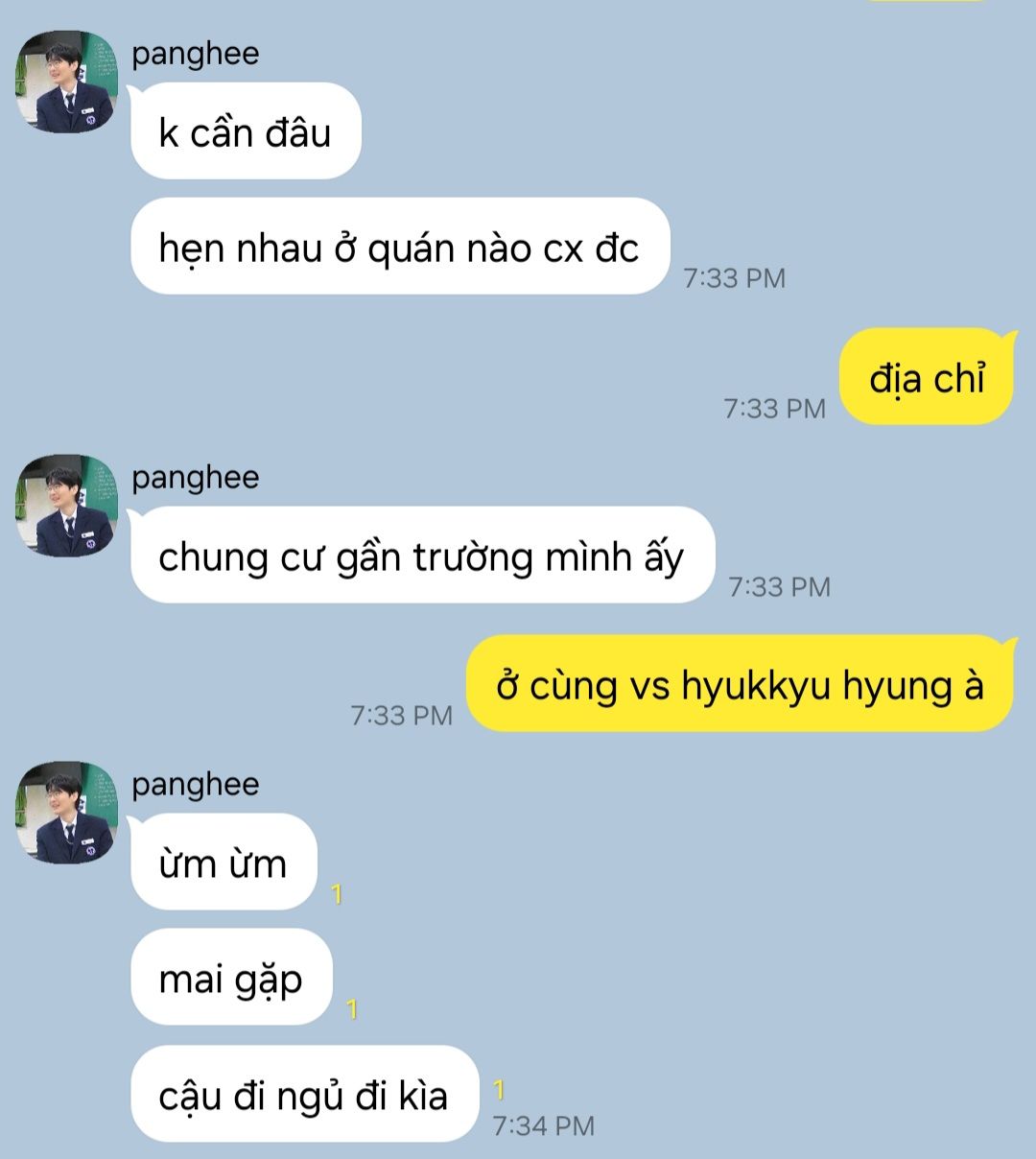
Task: Open panghee's avatar beside "k cần đâu" message
Action: click(x=66, y=83)
